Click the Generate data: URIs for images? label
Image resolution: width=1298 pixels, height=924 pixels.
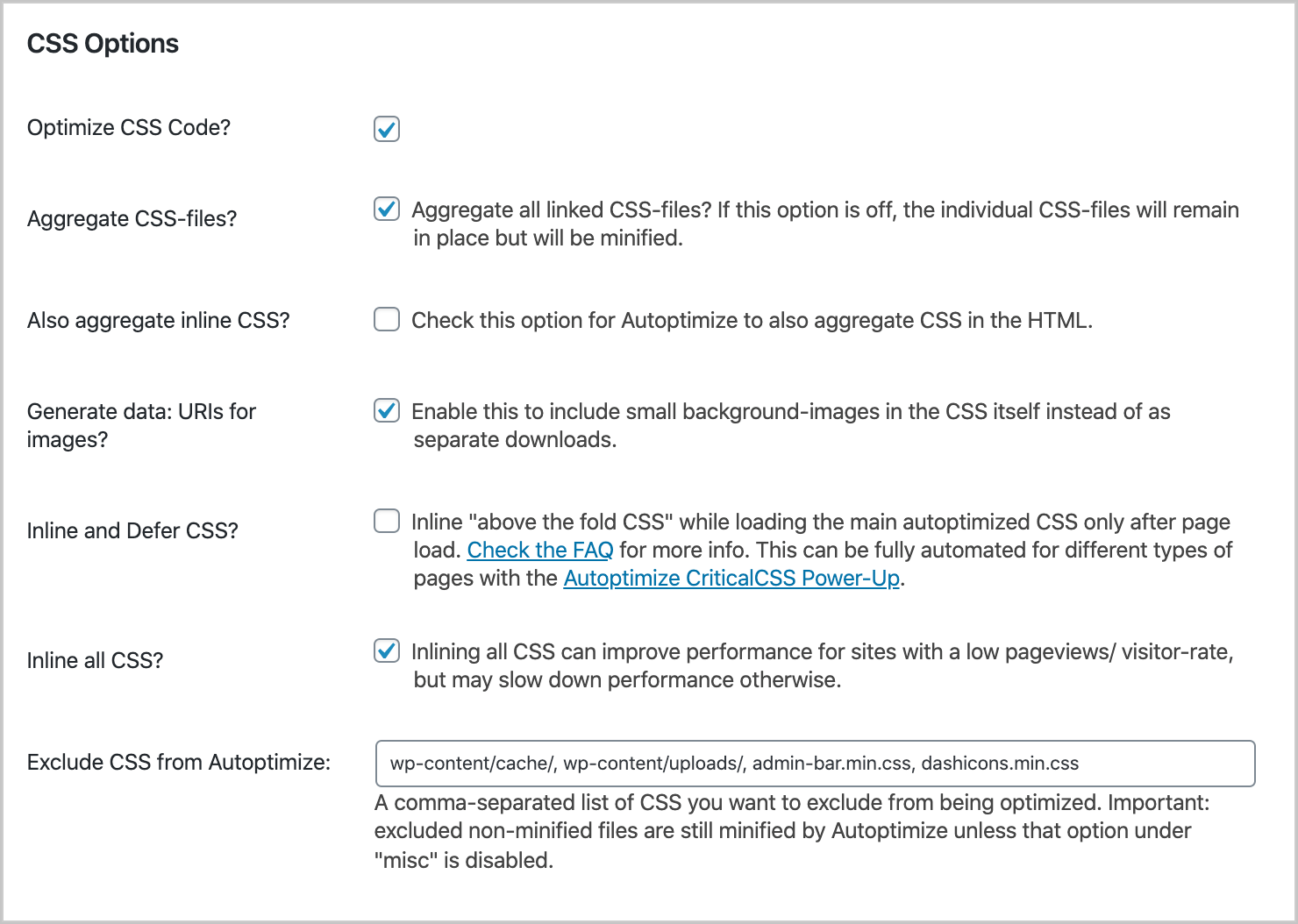pyautogui.click(x=141, y=425)
